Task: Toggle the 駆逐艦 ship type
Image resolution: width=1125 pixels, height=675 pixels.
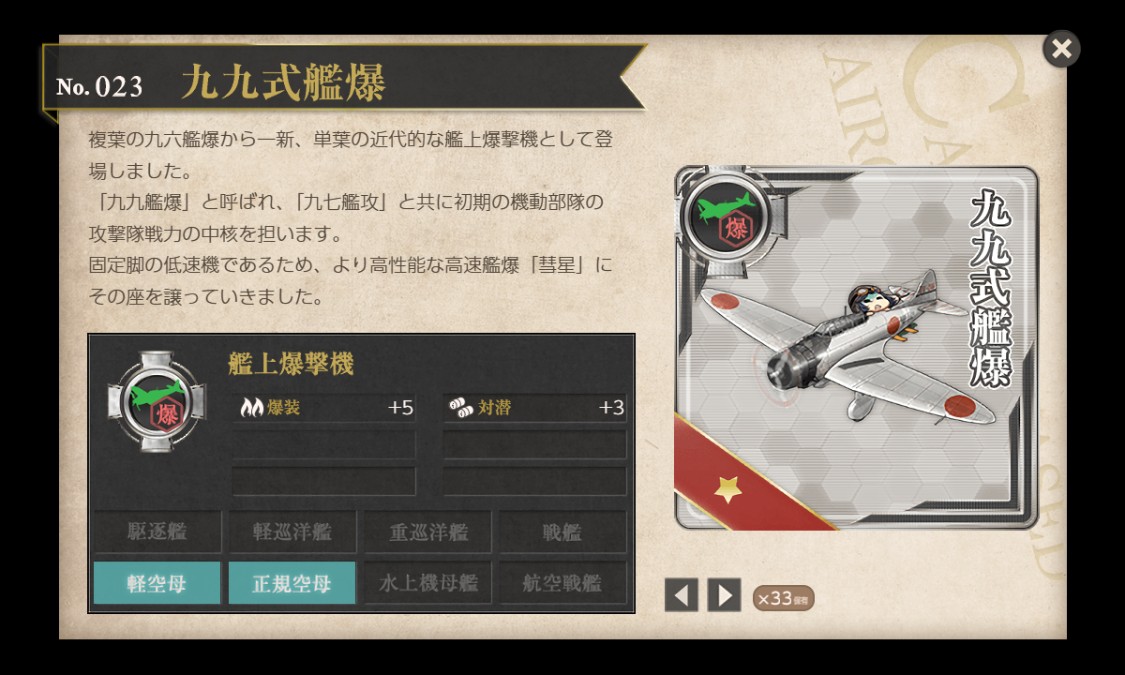Action: click(x=157, y=532)
